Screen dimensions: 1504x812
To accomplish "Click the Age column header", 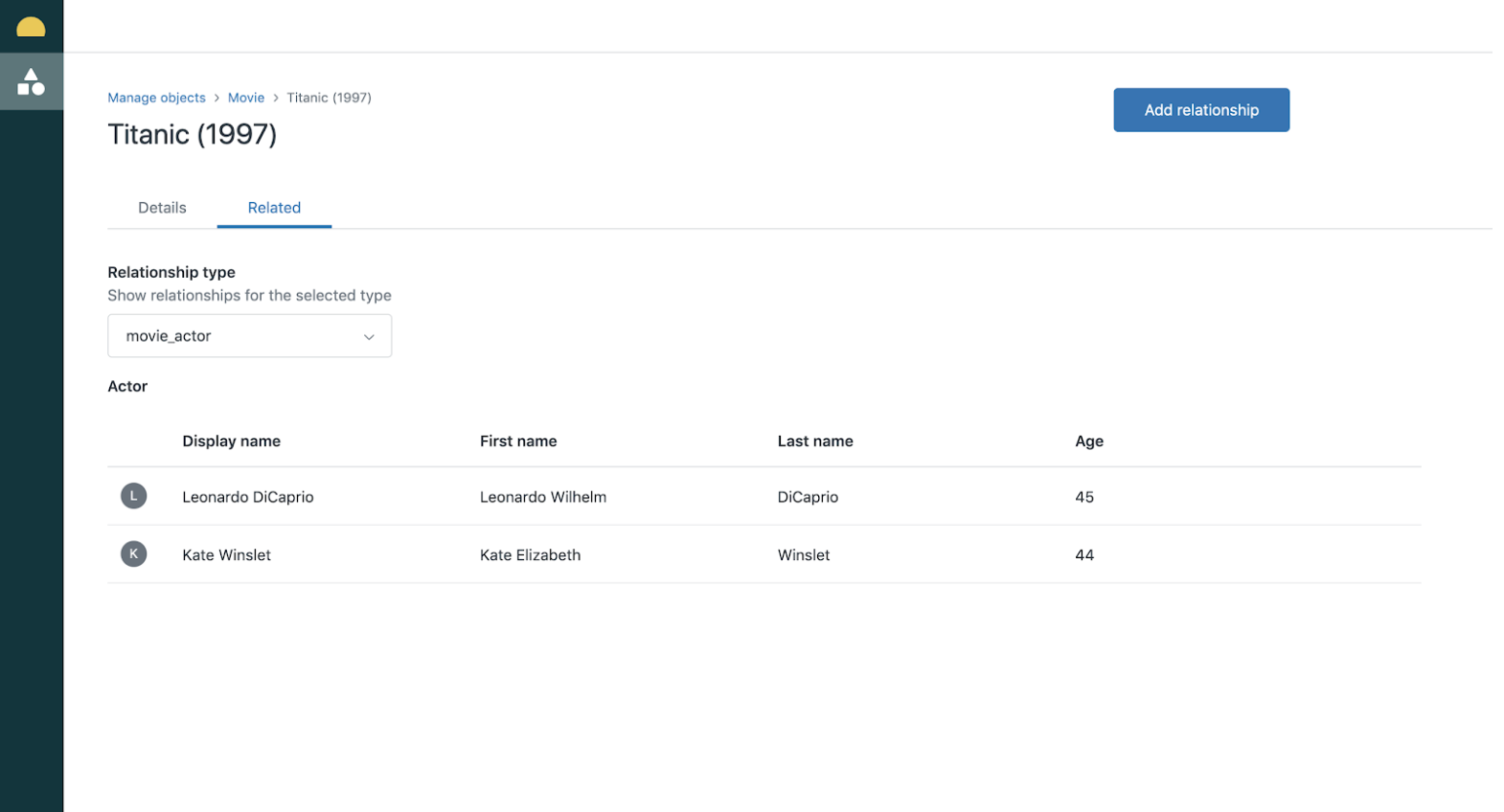I will click(1089, 441).
